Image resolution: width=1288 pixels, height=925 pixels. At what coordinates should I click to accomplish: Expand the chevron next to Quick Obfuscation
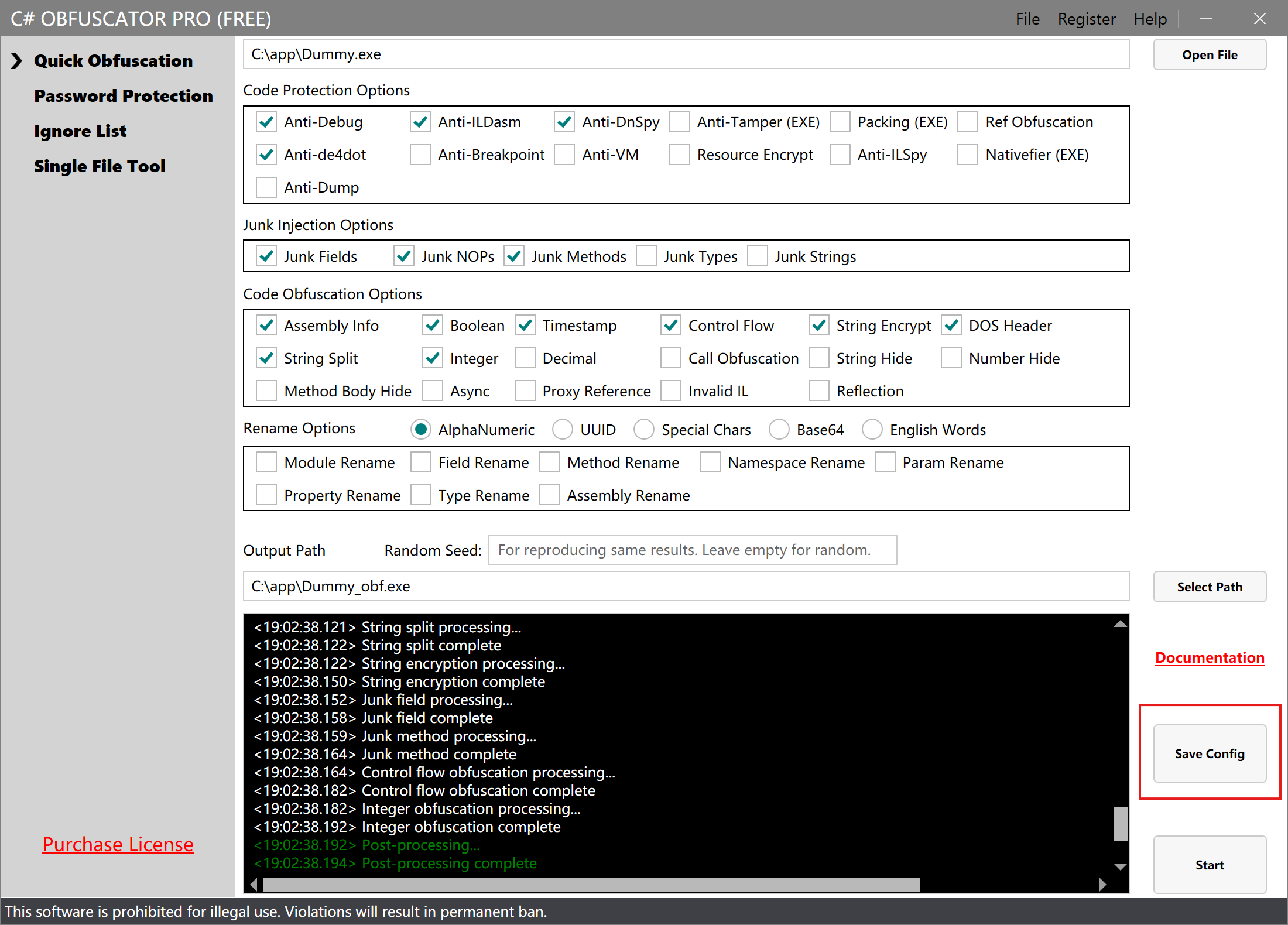[16, 60]
